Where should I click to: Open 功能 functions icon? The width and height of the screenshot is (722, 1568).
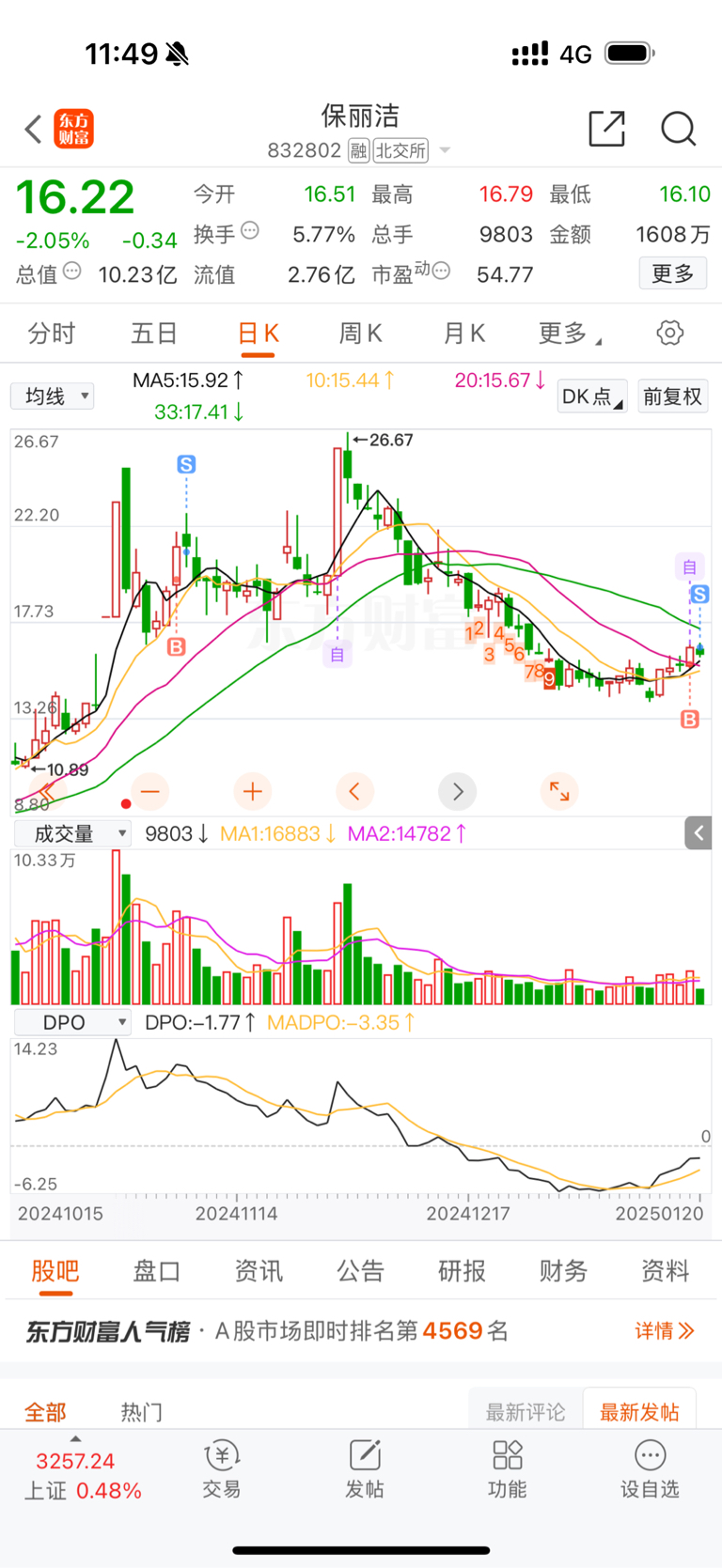pos(508,1470)
